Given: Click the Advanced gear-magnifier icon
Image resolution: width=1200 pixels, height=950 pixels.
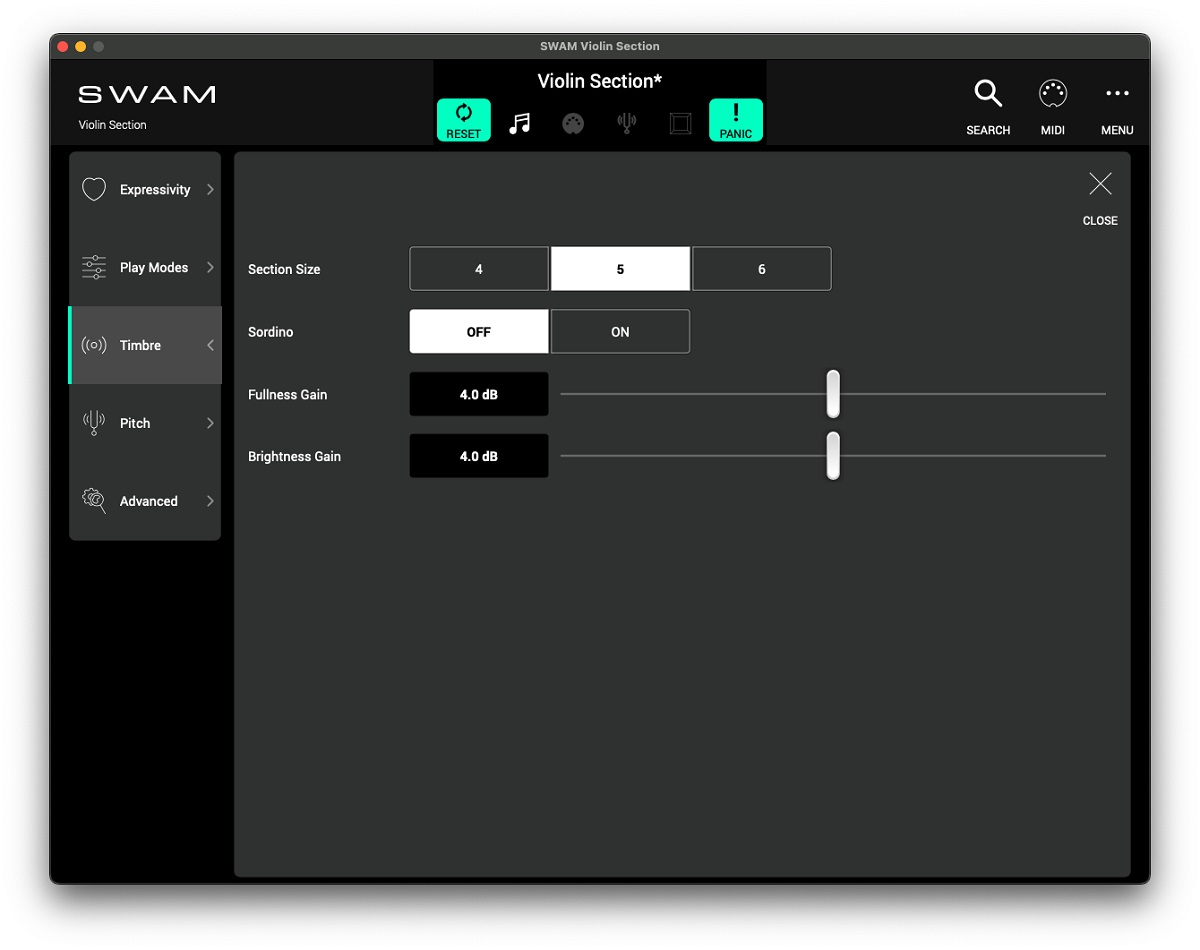Looking at the screenshot, I should coord(94,501).
